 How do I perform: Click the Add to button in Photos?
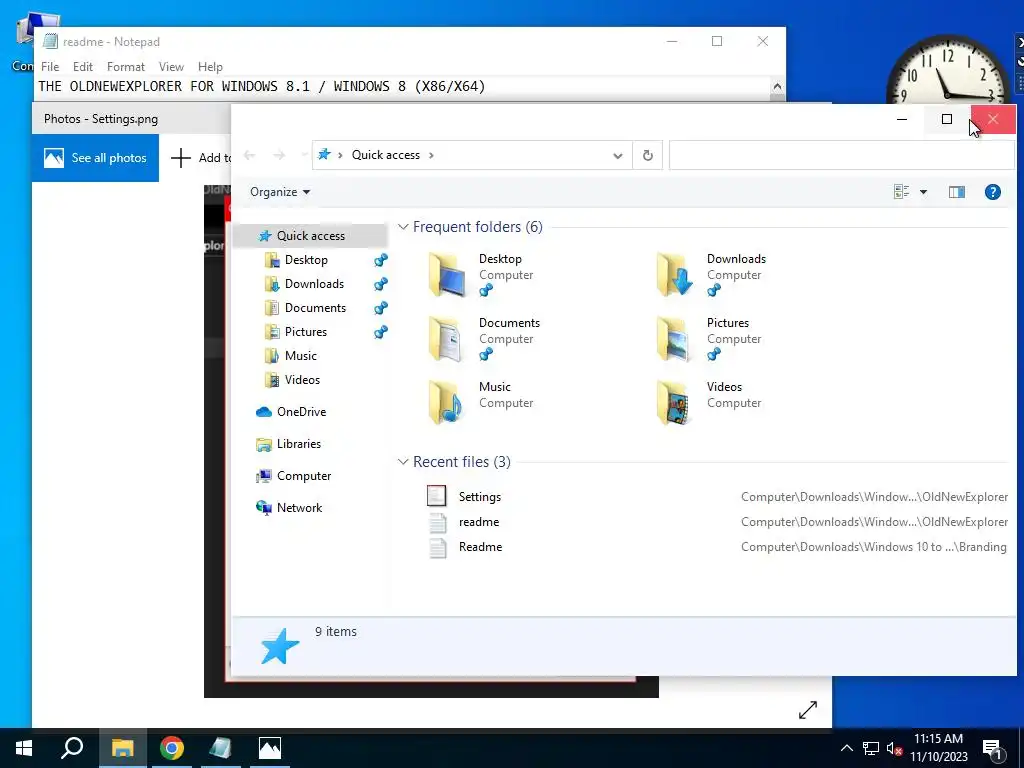pos(201,158)
